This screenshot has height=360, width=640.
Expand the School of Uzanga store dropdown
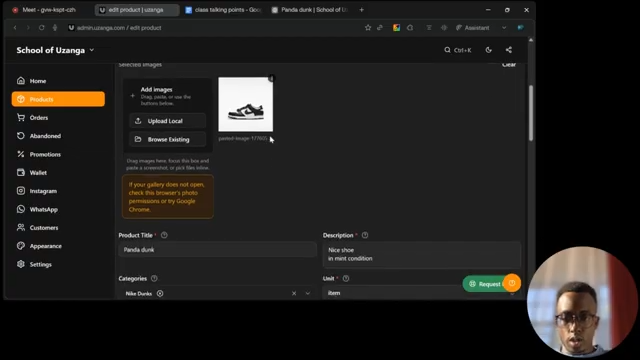[x=55, y=50]
